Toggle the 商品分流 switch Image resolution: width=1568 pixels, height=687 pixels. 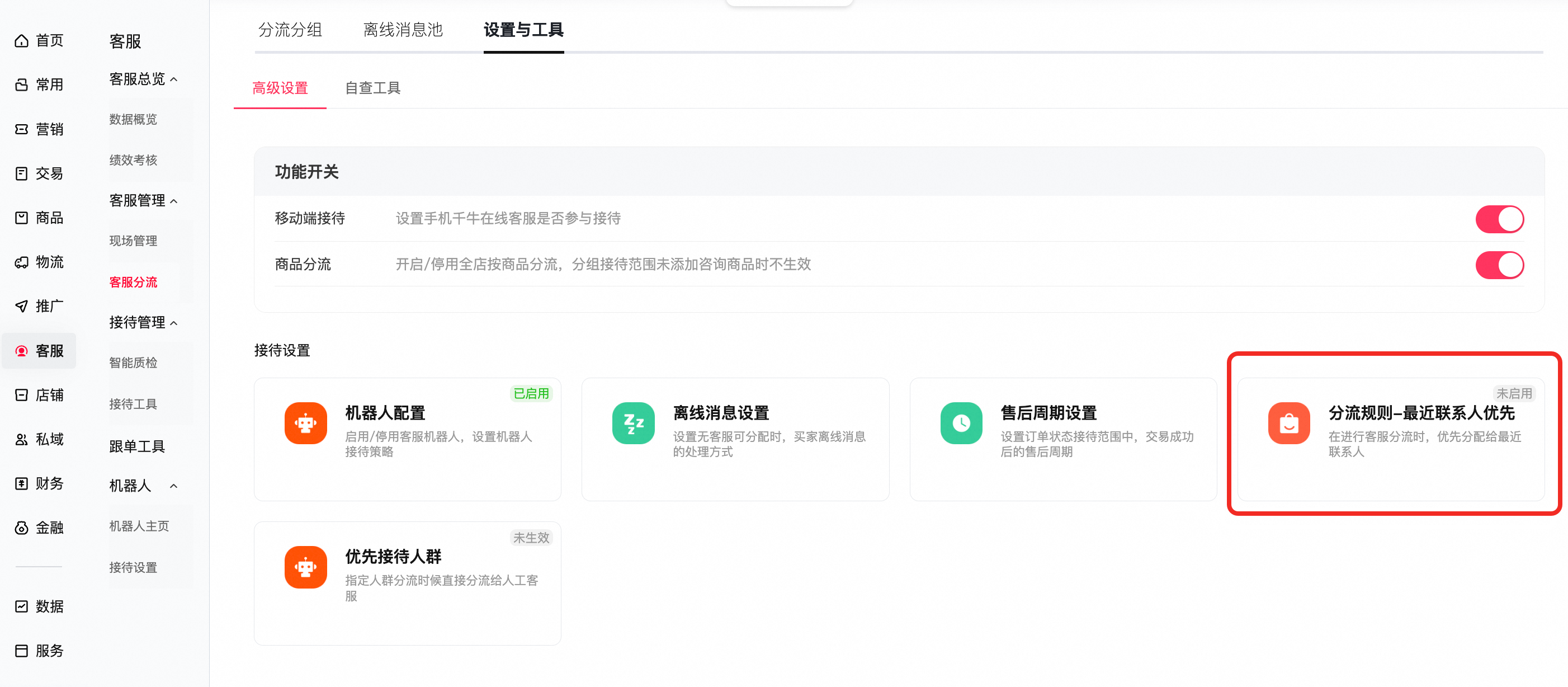(x=1499, y=265)
